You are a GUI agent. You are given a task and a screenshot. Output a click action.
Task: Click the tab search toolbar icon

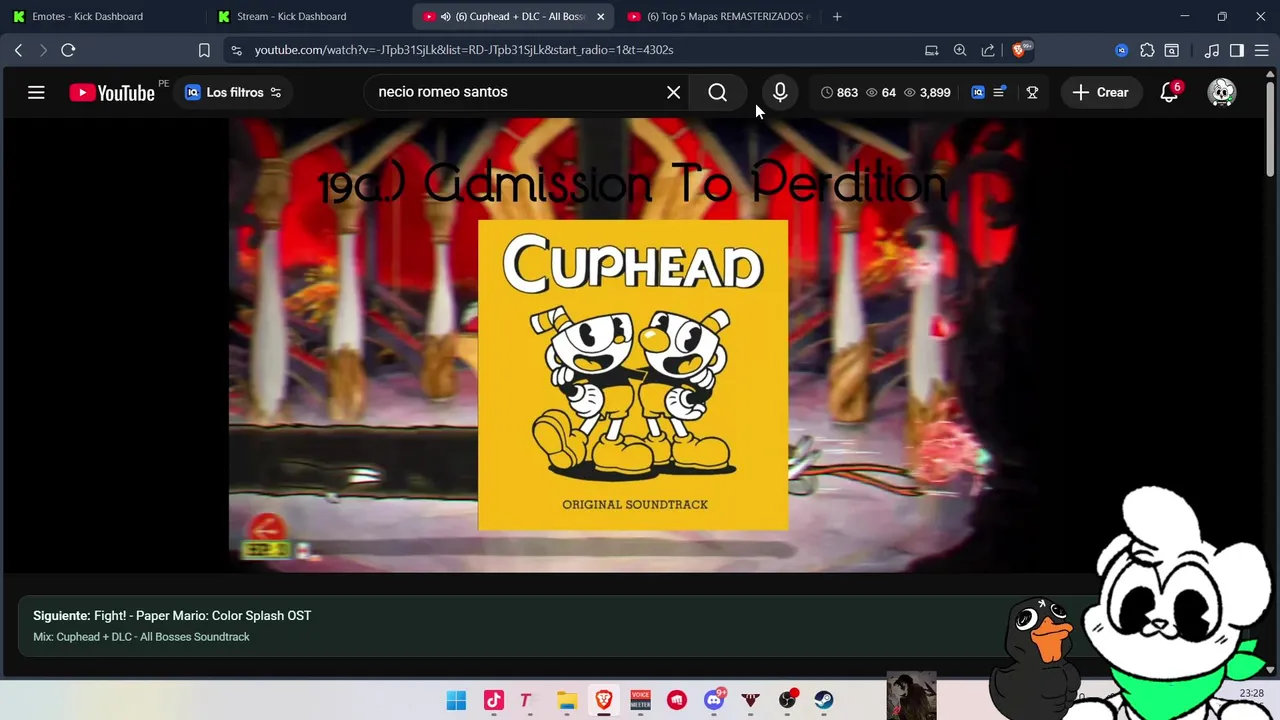[x=1172, y=50]
